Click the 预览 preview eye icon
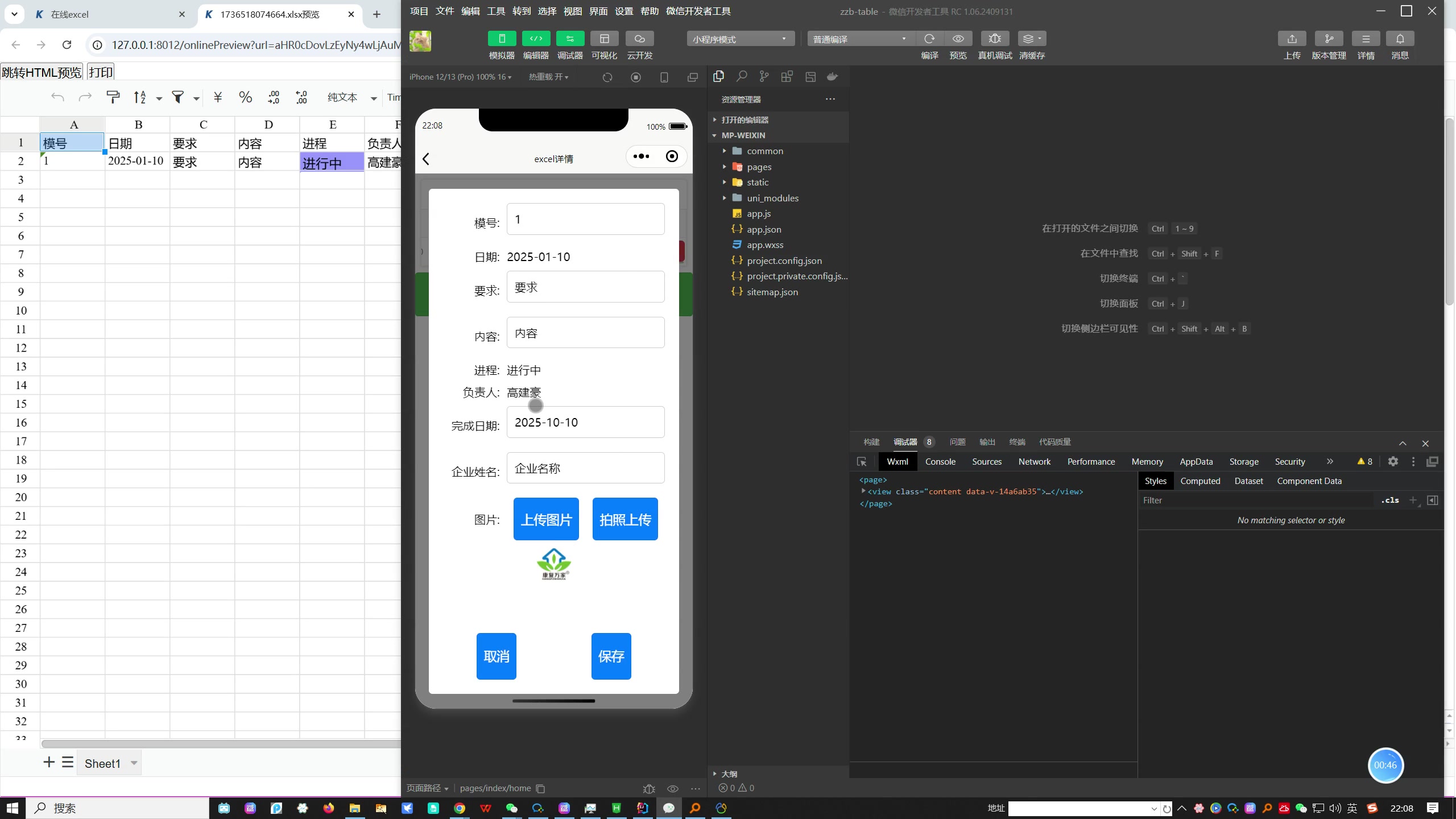 [958, 39]
